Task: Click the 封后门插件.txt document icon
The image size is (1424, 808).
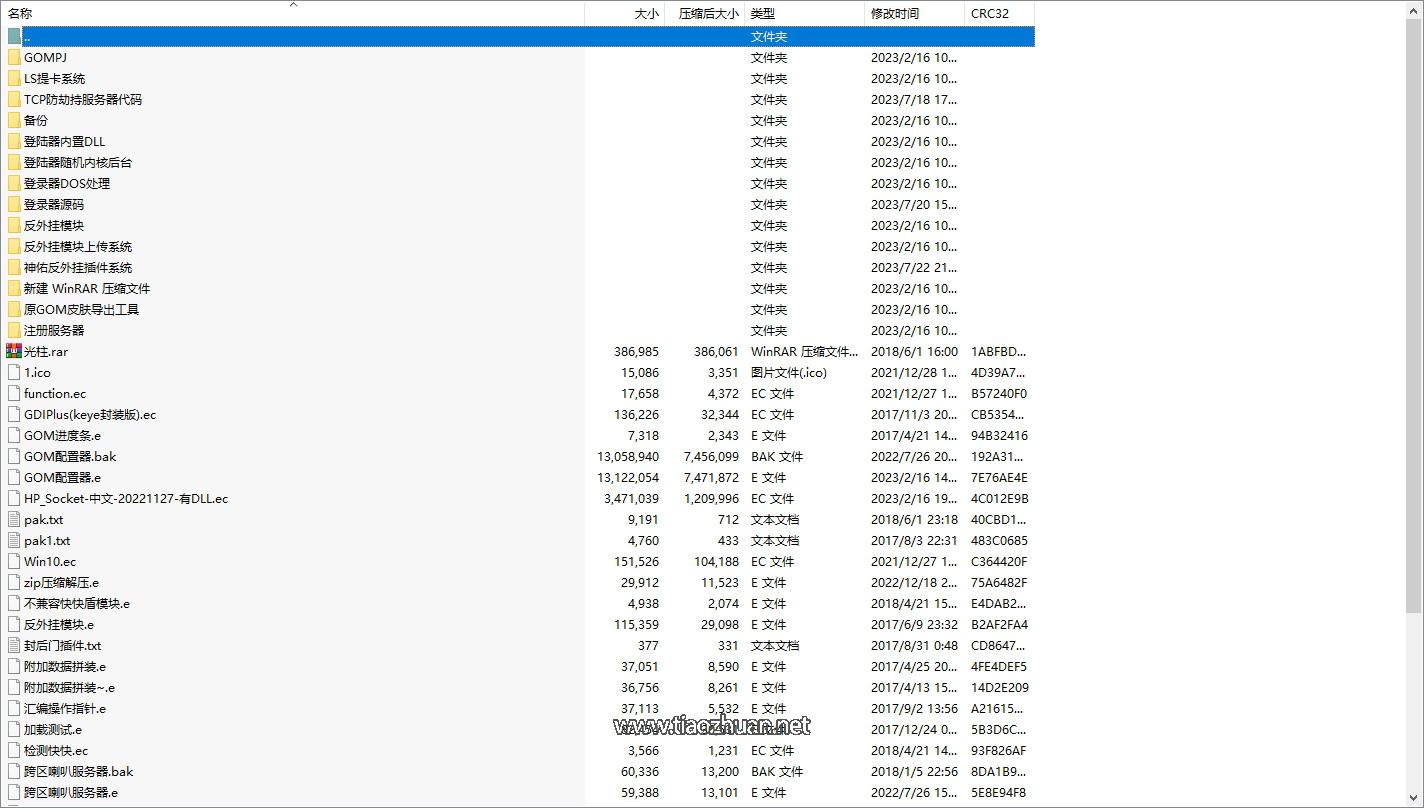Action: coord(14,645)
